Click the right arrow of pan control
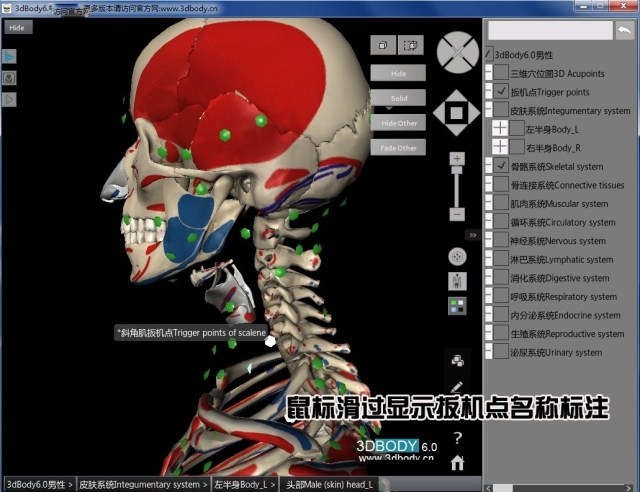 tap(473, 113)
